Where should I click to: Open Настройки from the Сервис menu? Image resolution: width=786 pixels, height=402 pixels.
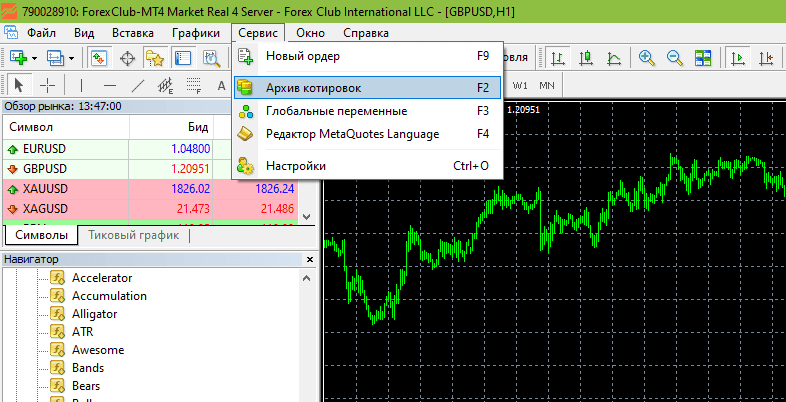pos(367,166)
